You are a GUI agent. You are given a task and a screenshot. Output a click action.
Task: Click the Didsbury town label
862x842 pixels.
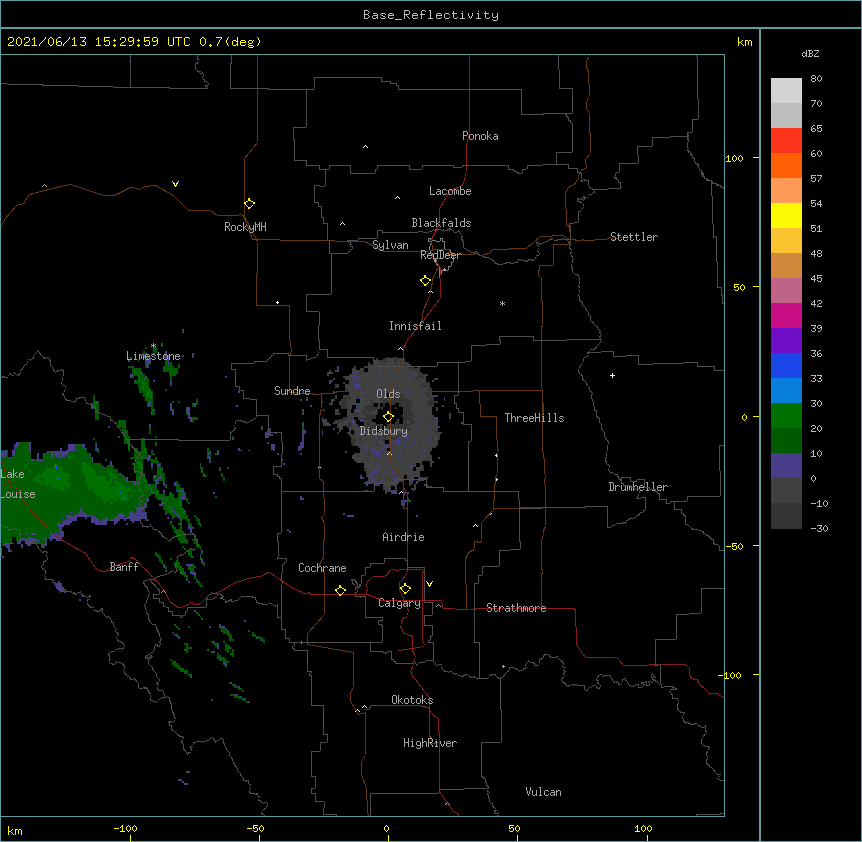384,431
